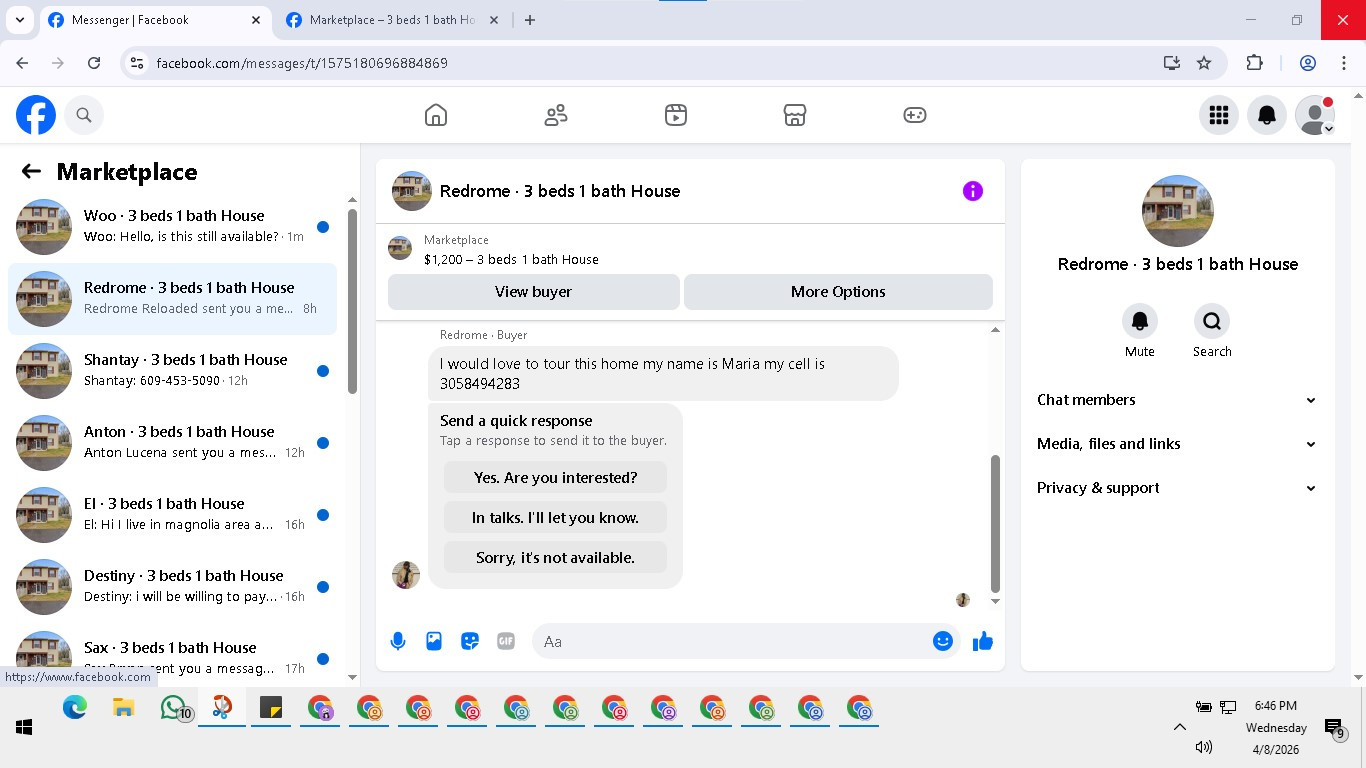This screenshot has height=768, width=1366.
Task: Switch to the Marketplace browser tab
Action: pyautogui.click(x=392, y=20)
